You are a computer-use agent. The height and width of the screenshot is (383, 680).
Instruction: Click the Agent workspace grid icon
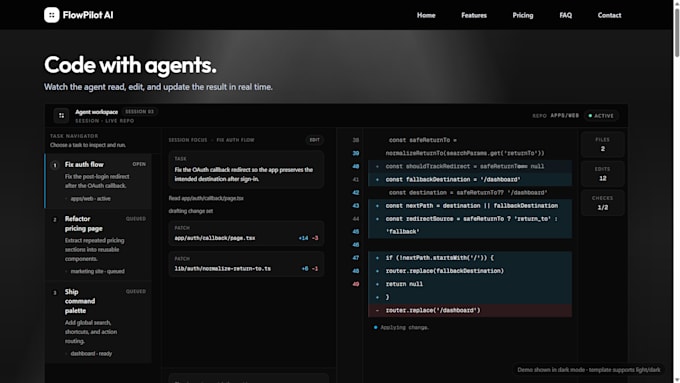(62, 115)
